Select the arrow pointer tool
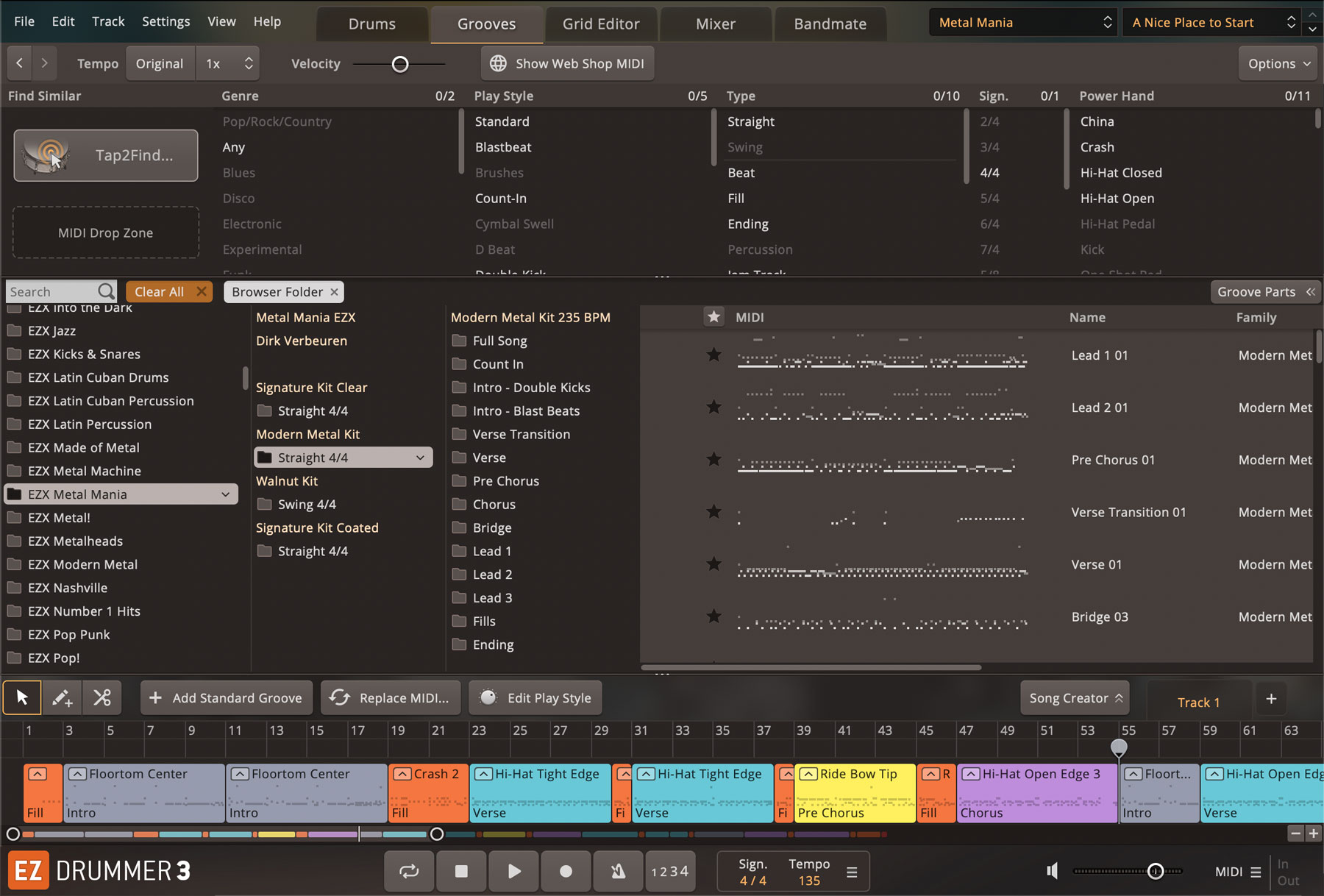 tap(22, 697)
